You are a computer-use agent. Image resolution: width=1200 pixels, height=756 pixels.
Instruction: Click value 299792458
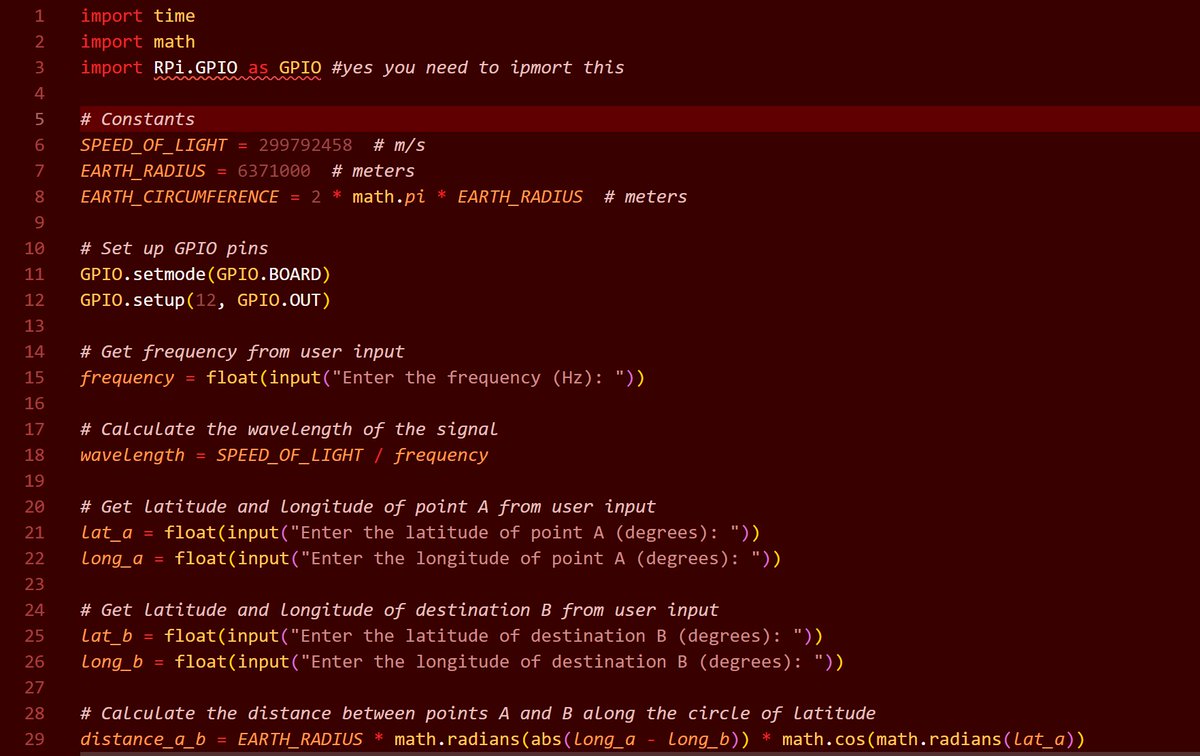pos(305,145)
